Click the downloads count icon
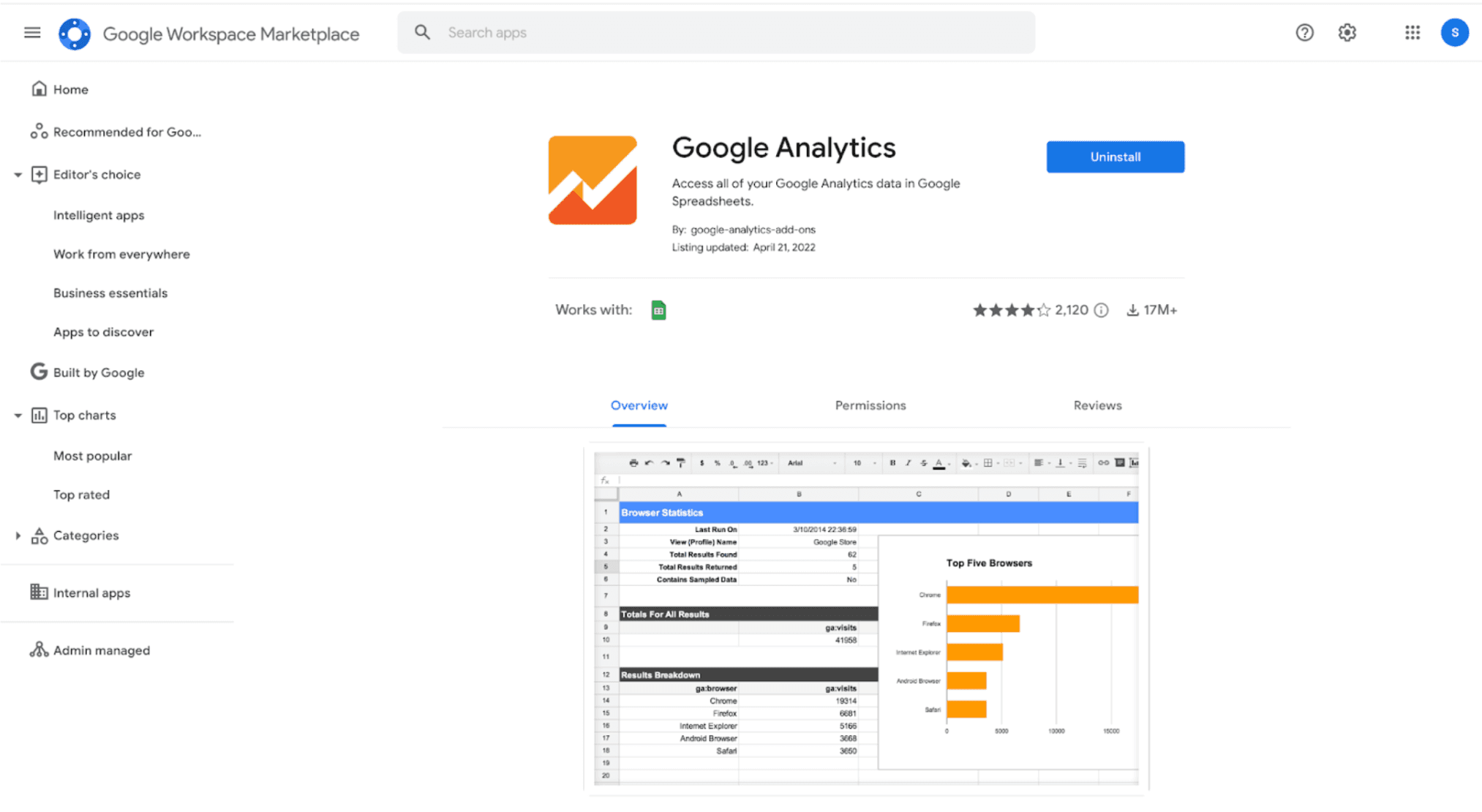This screenshot has width=1482, height=812. pos(1132,310)
